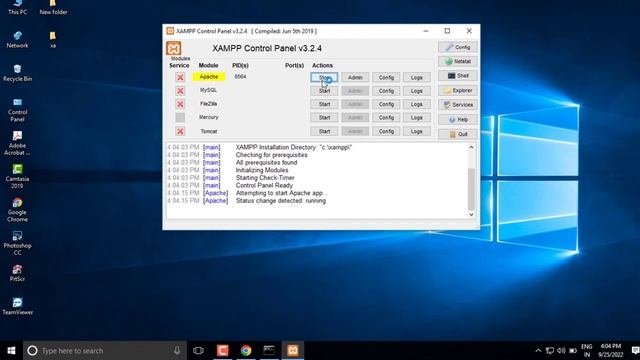The height and width of the screenshot is (360, 640).
Task: Select the Google Chrome desktop icon
Action: [x=17, y=210]
